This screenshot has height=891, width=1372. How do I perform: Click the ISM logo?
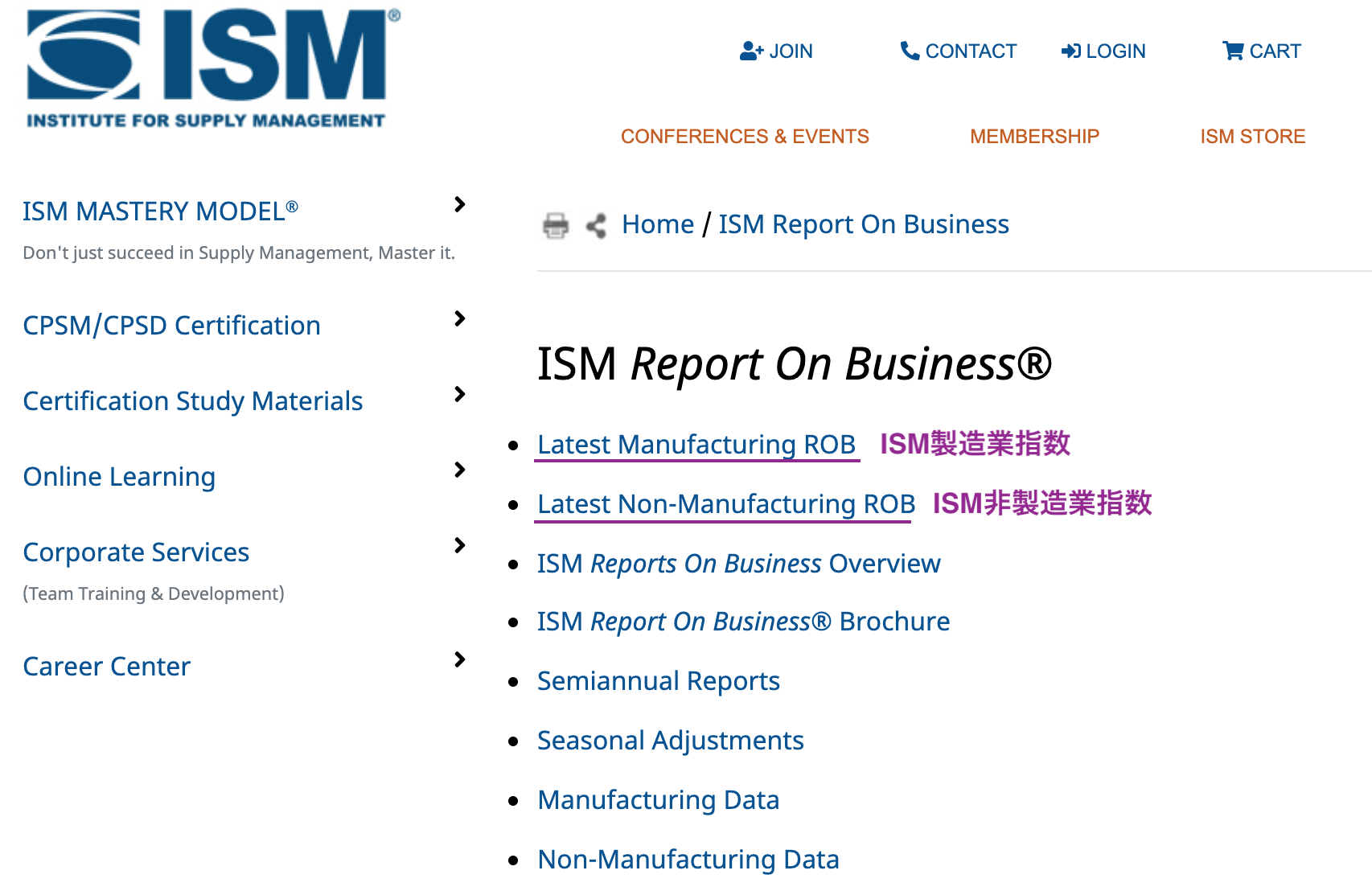212,68
